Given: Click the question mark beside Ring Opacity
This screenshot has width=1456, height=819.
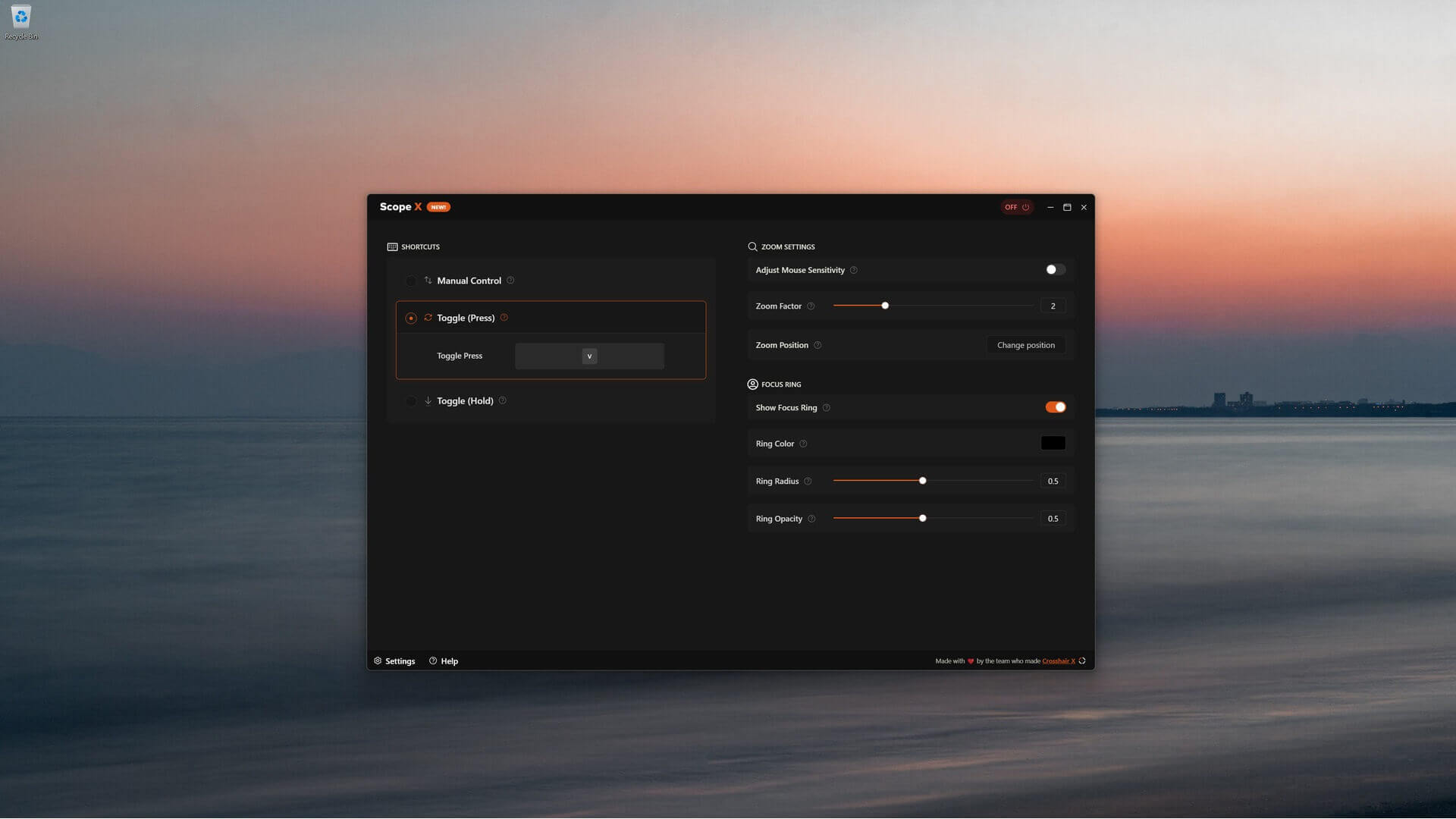Looking at the screenshot, I should click(x=811, y=519).
